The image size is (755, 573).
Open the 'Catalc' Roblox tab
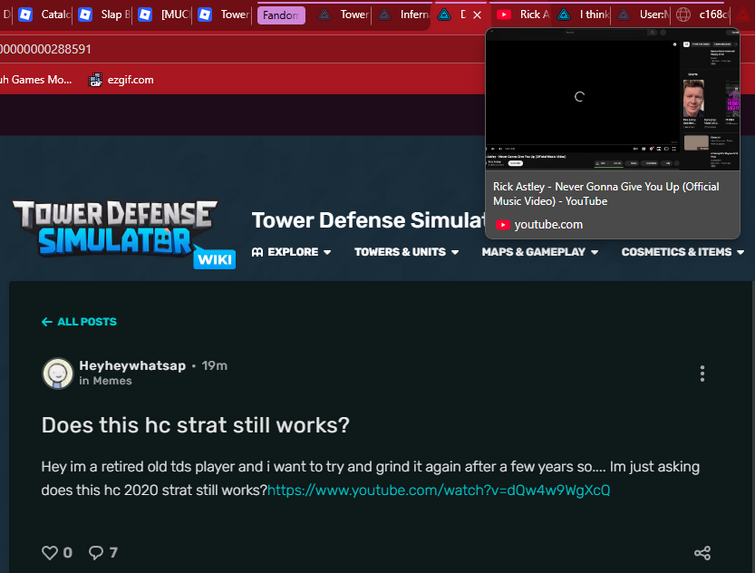click(44, 14)
